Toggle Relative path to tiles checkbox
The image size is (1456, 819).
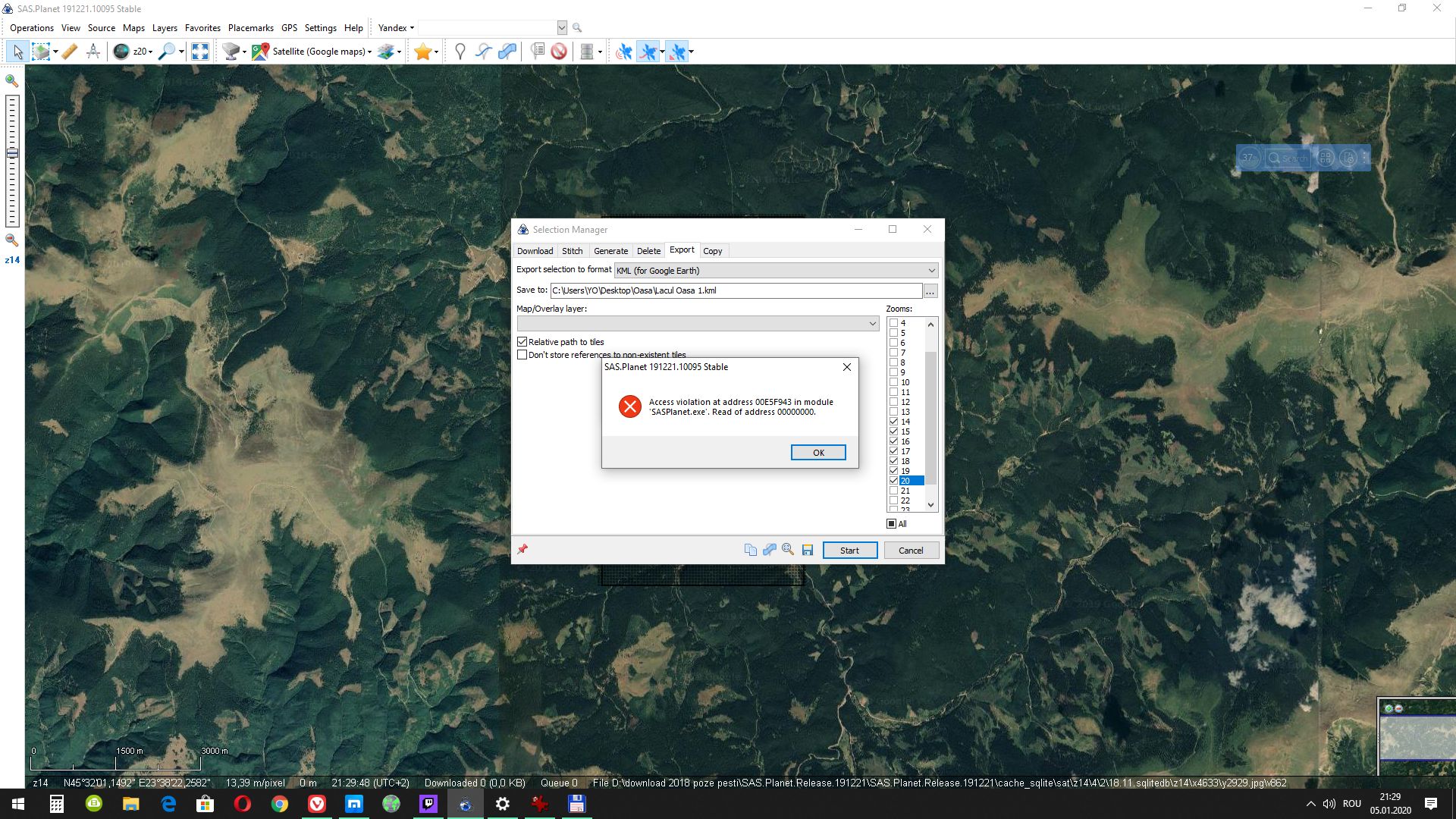(x=522, y=342)
